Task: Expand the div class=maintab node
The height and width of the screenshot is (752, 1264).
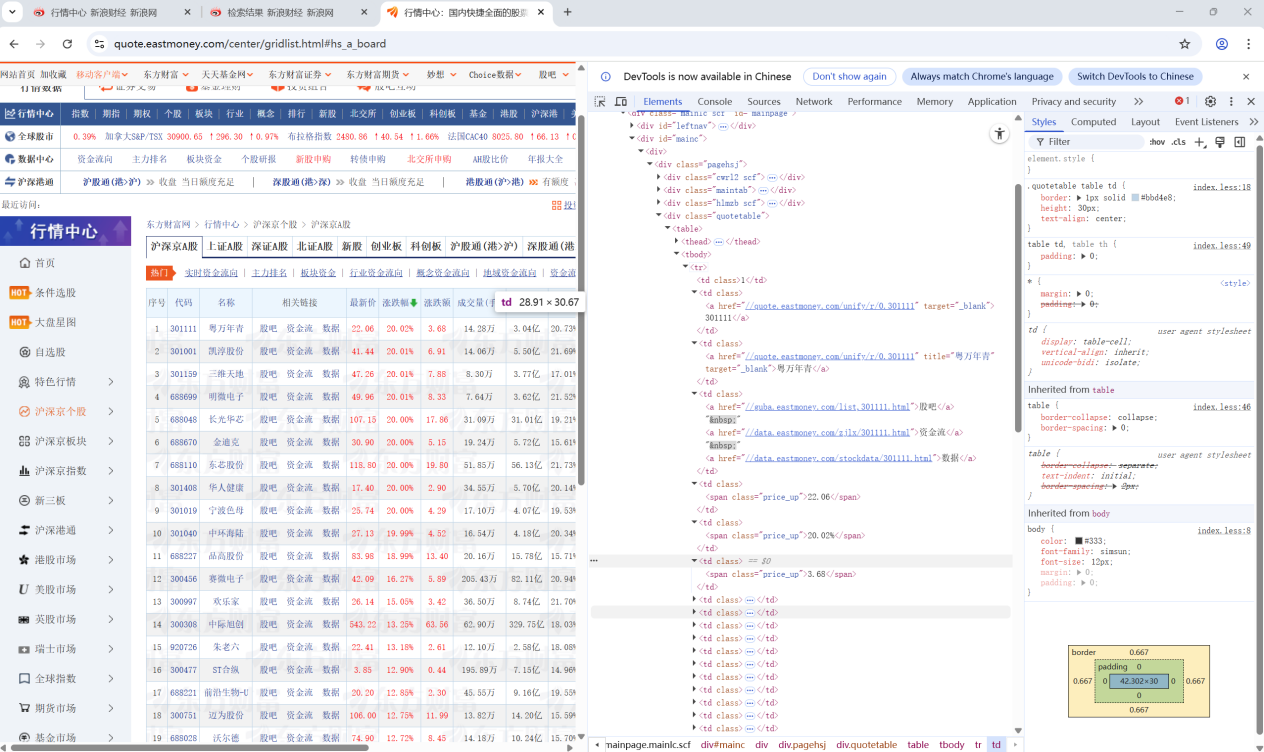Action: [659, 190]
